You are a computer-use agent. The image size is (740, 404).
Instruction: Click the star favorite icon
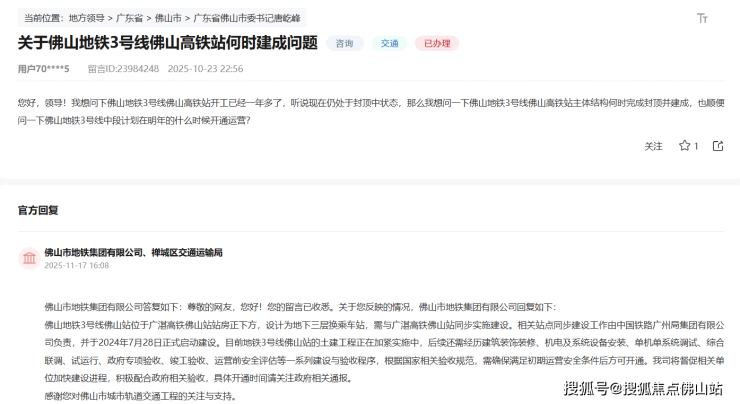(x=685, y=146)
